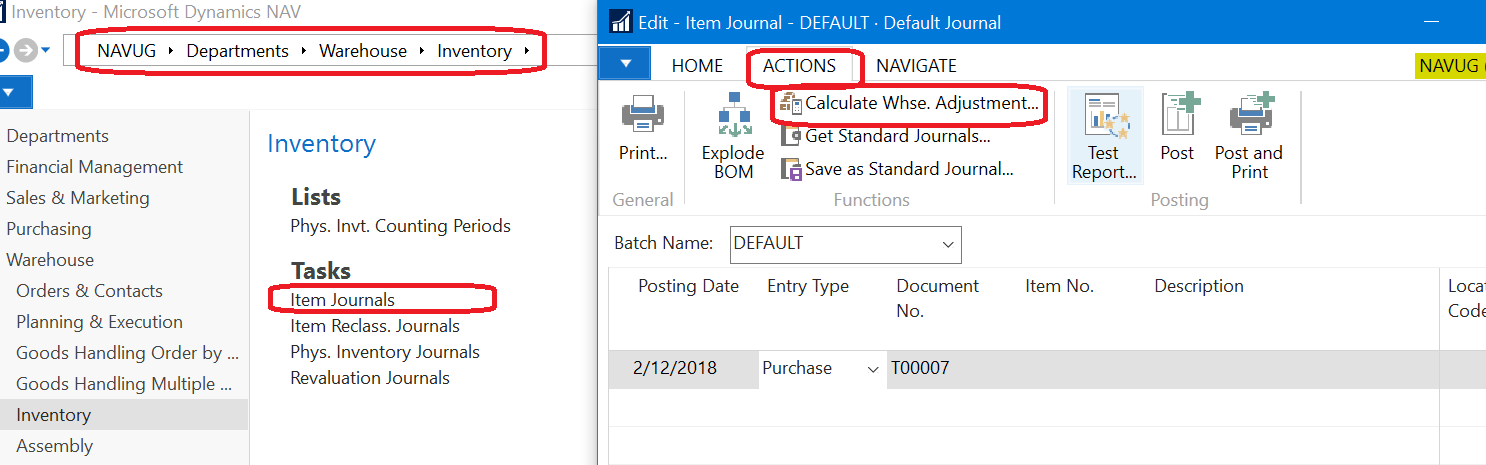Open Calculate Whse. Adjustment function
Viewport: 1486px width, 465px height.
point(921,103)
